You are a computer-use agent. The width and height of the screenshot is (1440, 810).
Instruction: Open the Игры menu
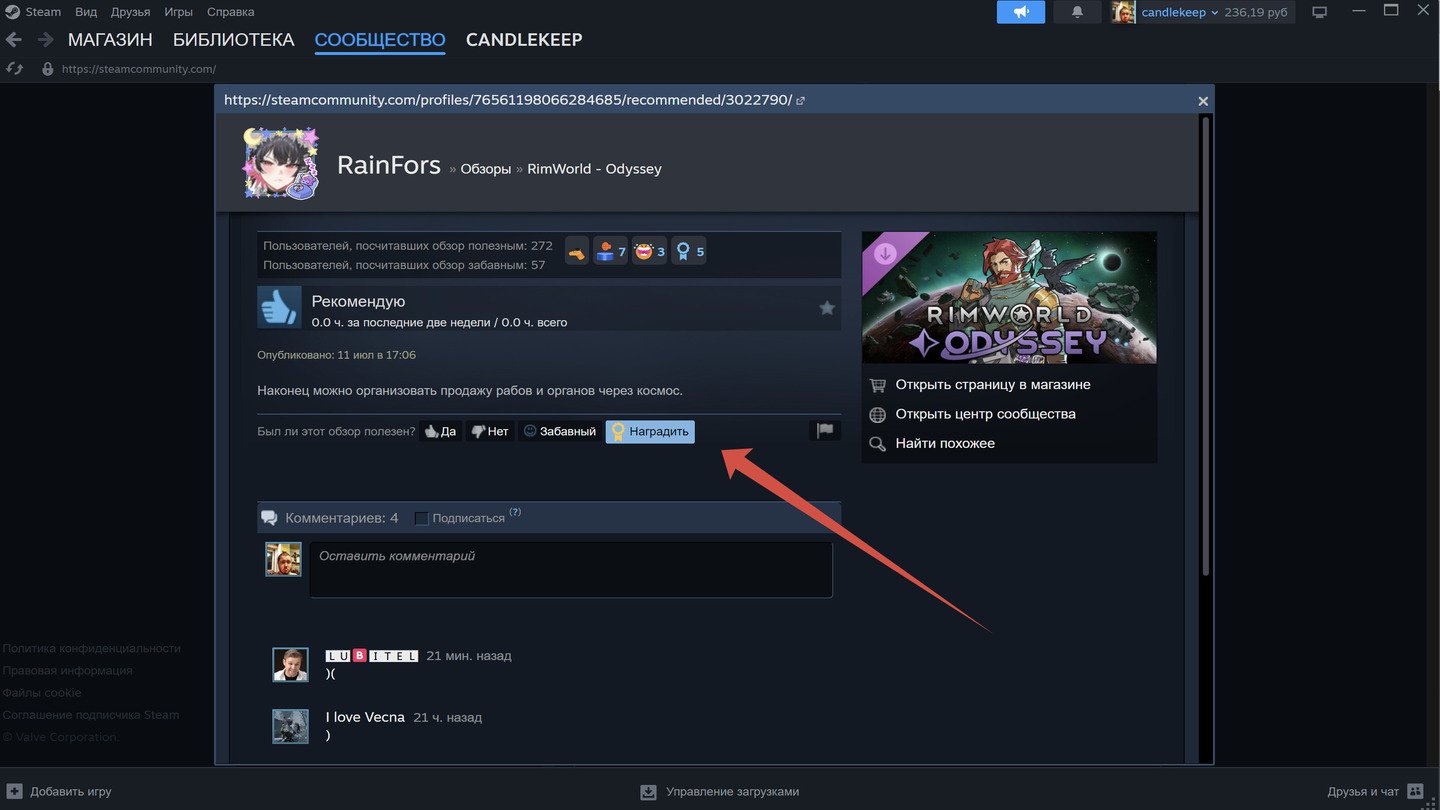point(178,12)
